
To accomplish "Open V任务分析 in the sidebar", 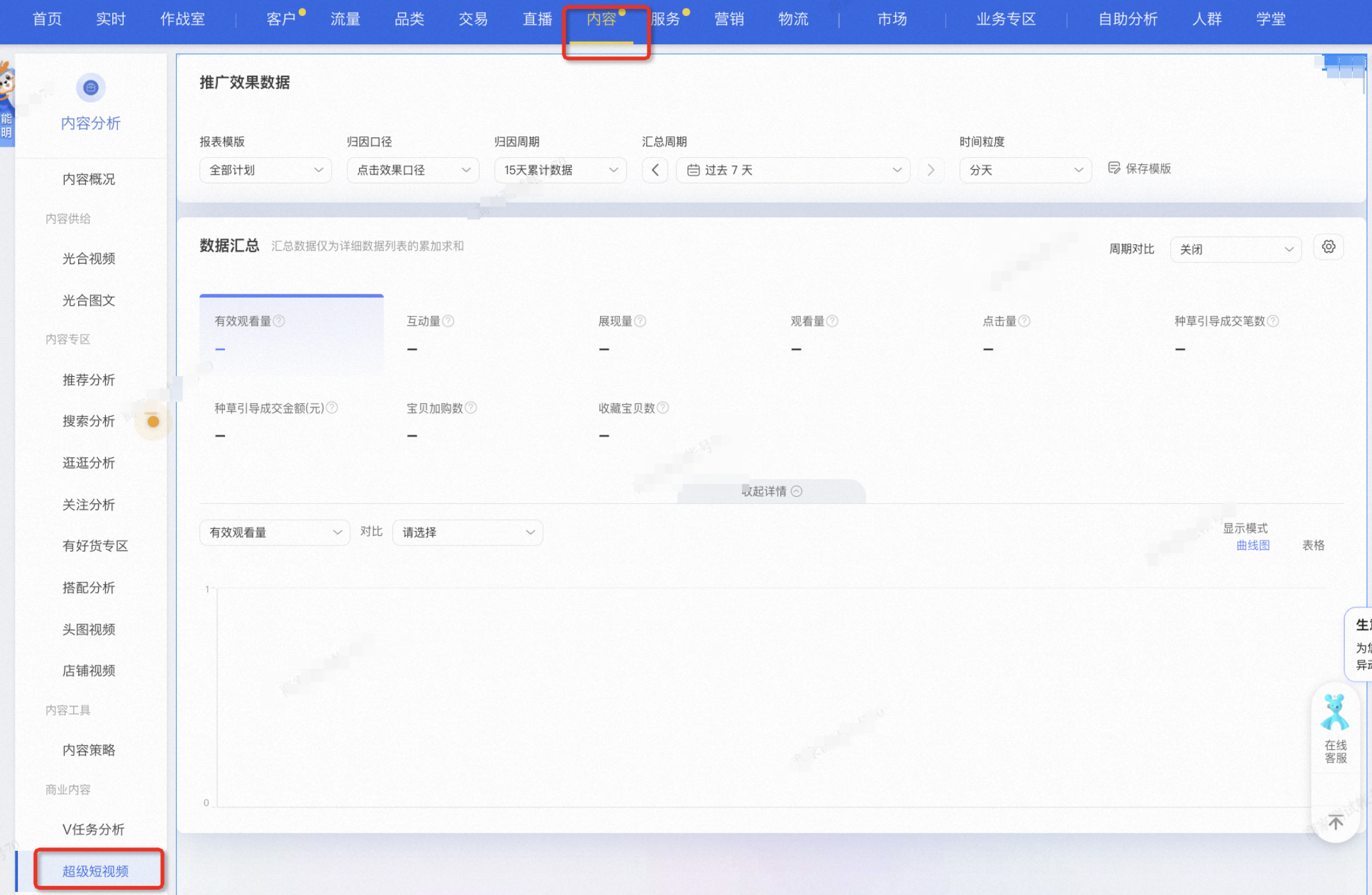I will [94, 830].
